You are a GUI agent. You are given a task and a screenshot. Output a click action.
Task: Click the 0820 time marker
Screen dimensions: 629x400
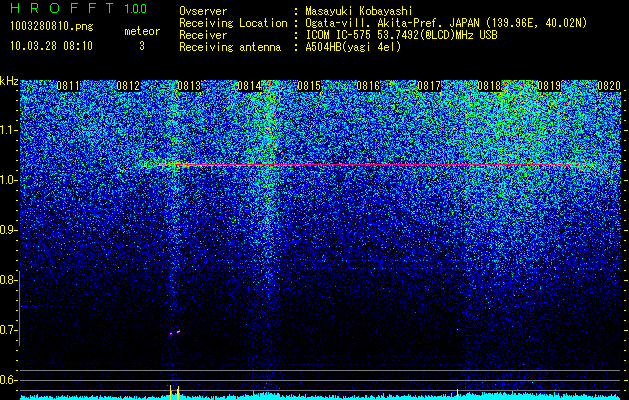(609, 86)
